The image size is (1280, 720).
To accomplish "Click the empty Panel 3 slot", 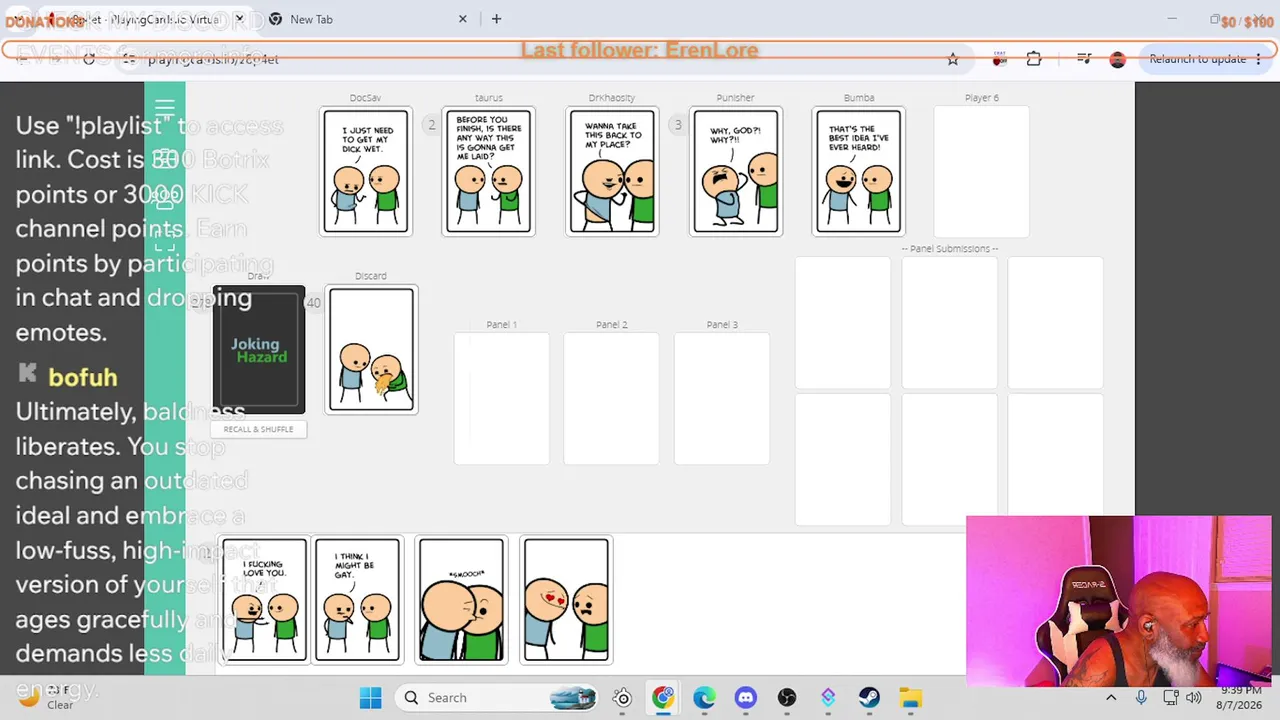I will (x=722, y=399).
